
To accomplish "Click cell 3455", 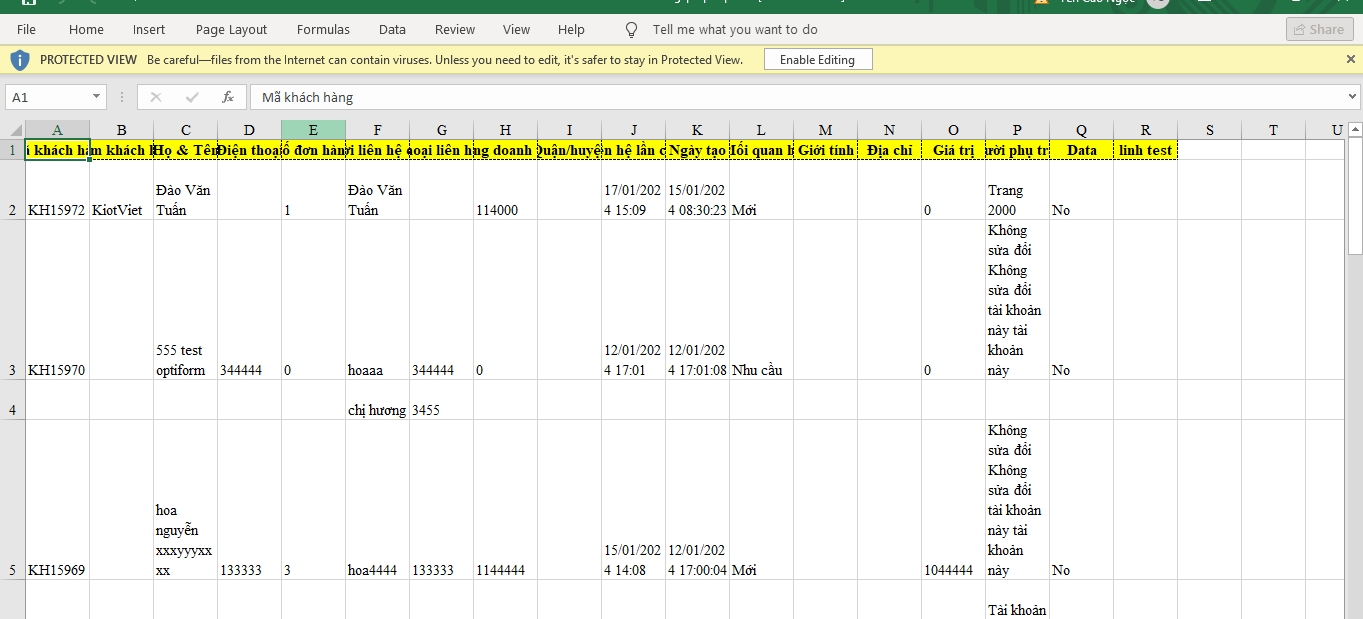I will [x=441, y=400].
